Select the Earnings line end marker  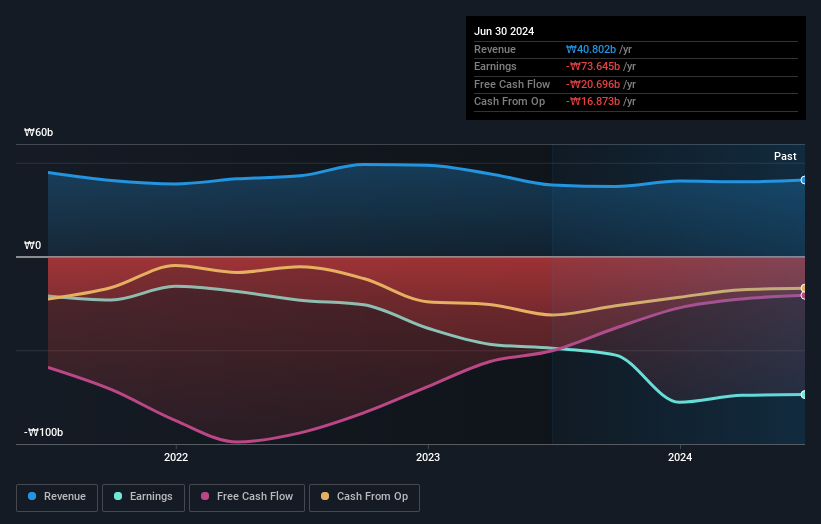click(804, 395)
